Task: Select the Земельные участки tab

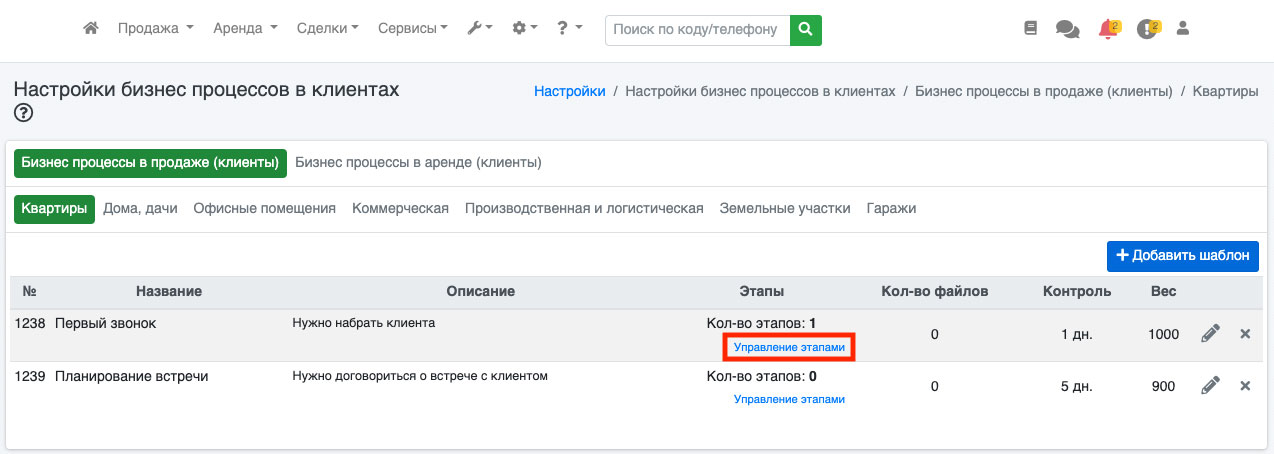Action: (785, 209)
